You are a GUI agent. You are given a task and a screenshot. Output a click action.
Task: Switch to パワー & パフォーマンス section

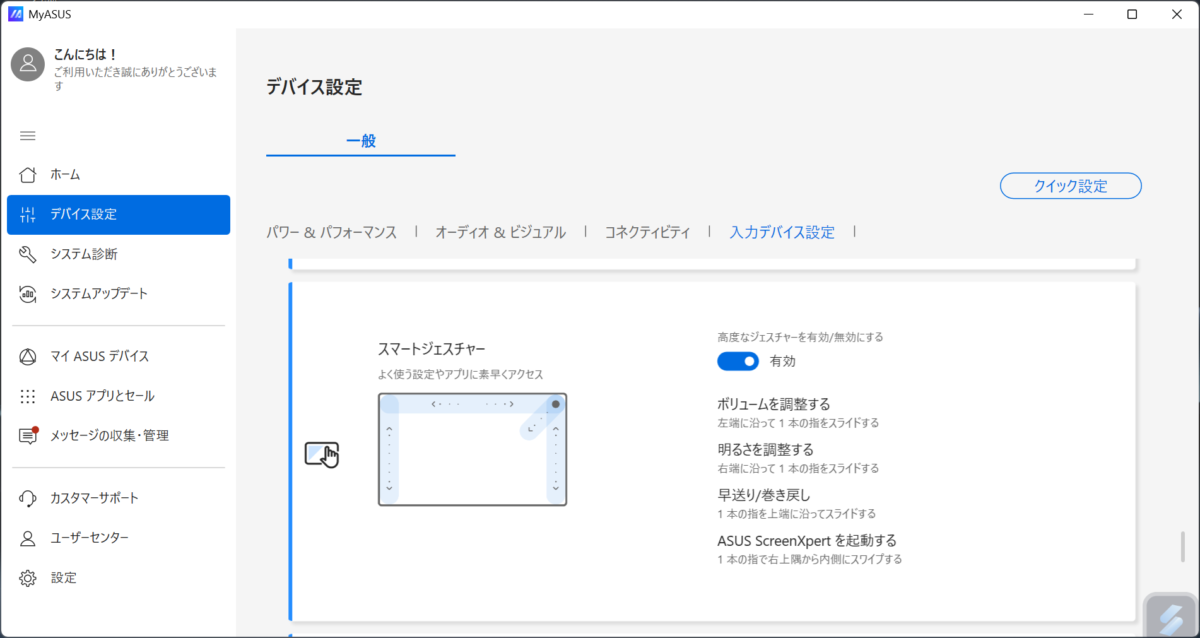[x=332, y=232]
